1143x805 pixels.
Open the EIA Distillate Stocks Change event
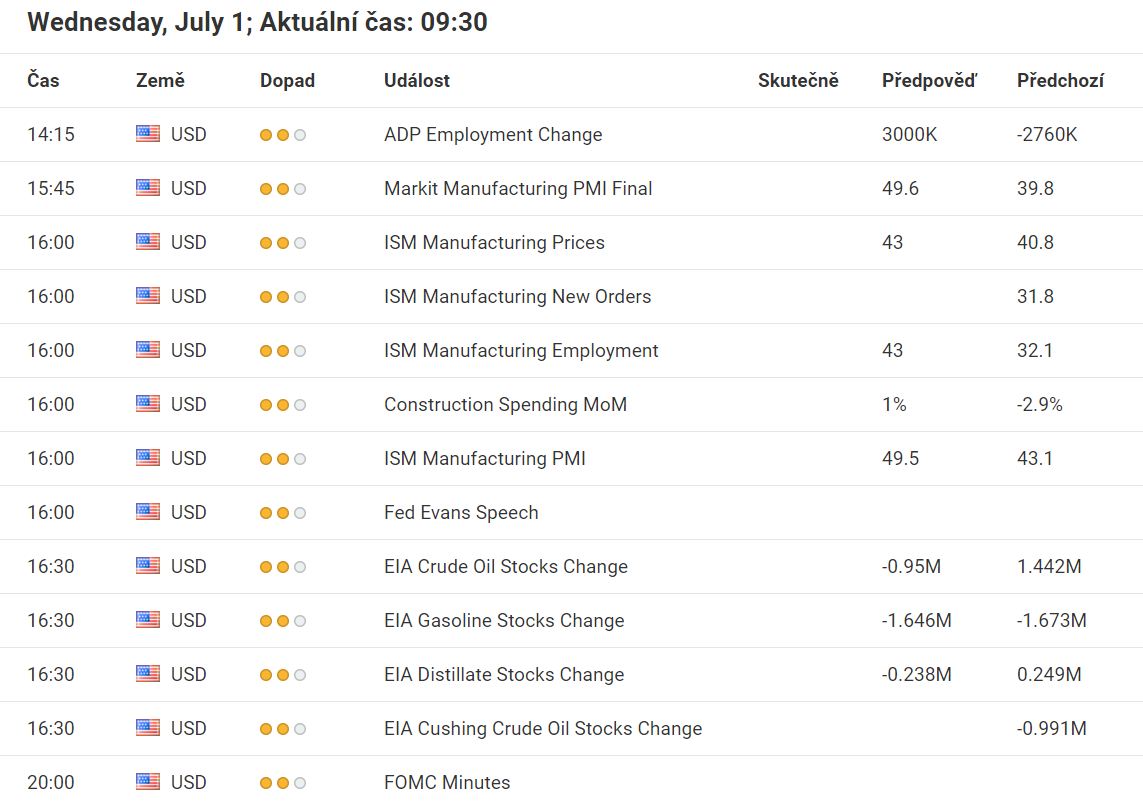pyautogui.click(x=504, y=674)
